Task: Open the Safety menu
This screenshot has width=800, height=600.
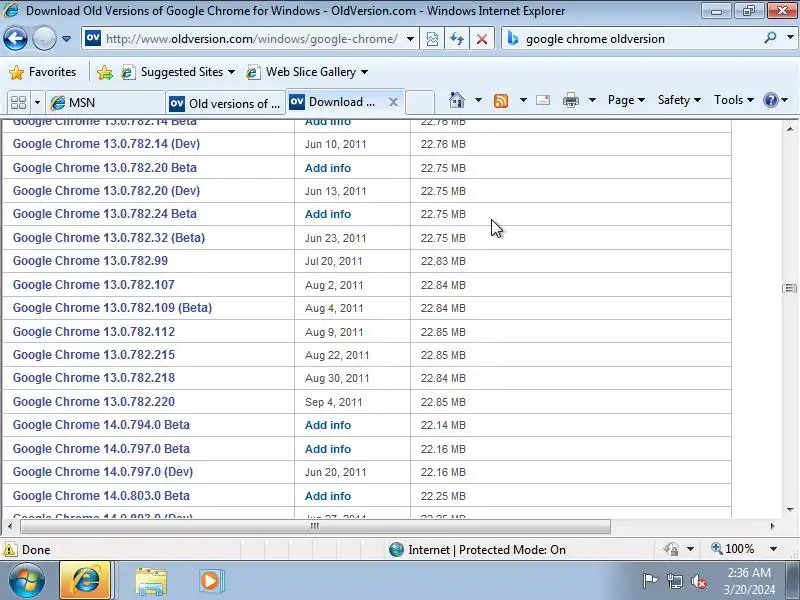Action: pyautogui.click(x=679, y=100)
